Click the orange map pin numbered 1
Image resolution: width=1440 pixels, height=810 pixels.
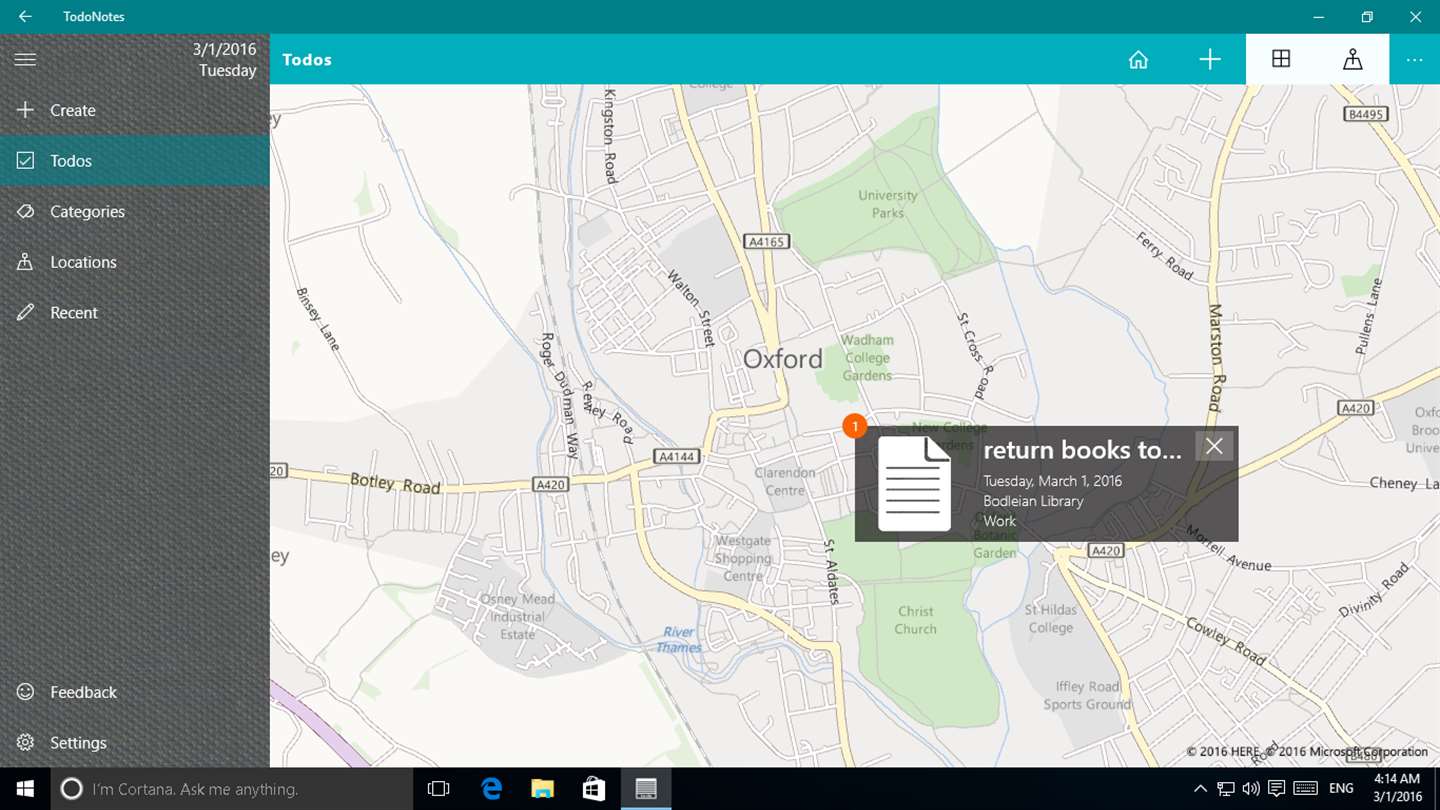point(854,426)
